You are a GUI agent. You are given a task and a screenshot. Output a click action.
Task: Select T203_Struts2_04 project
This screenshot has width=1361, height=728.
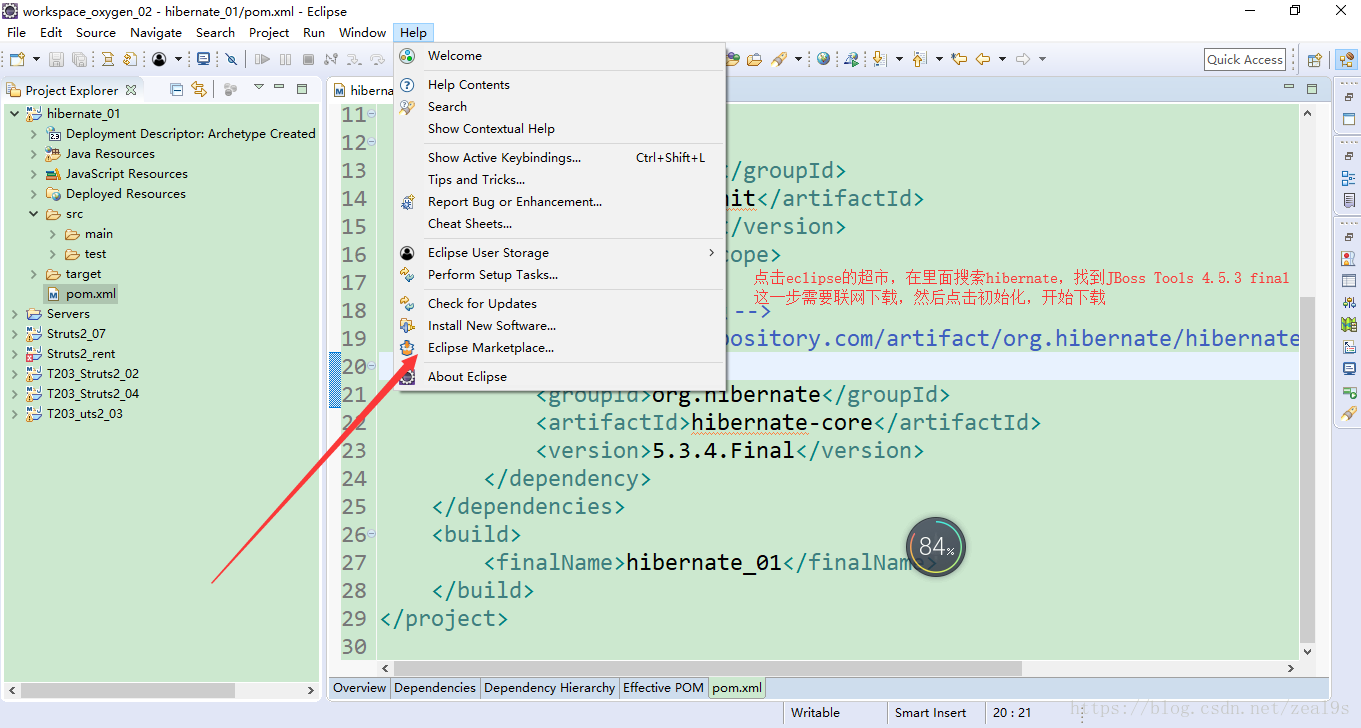tap(93, 394)
